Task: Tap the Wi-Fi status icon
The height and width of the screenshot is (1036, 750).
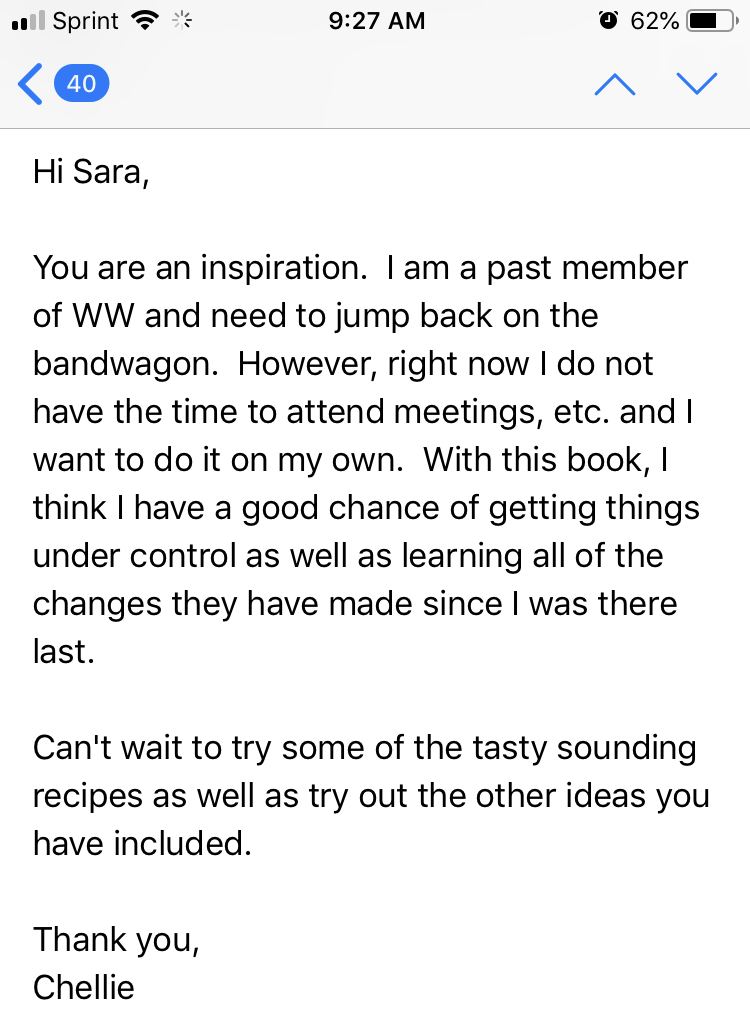Action: [145, 21]
